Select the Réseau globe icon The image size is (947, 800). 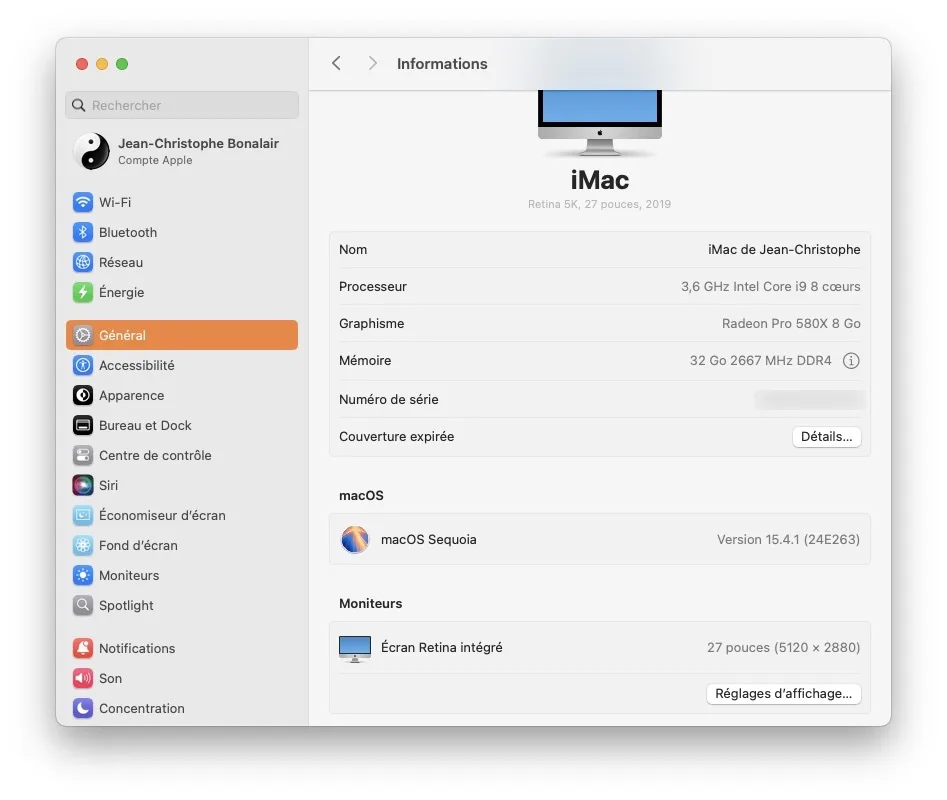point(83,263)
